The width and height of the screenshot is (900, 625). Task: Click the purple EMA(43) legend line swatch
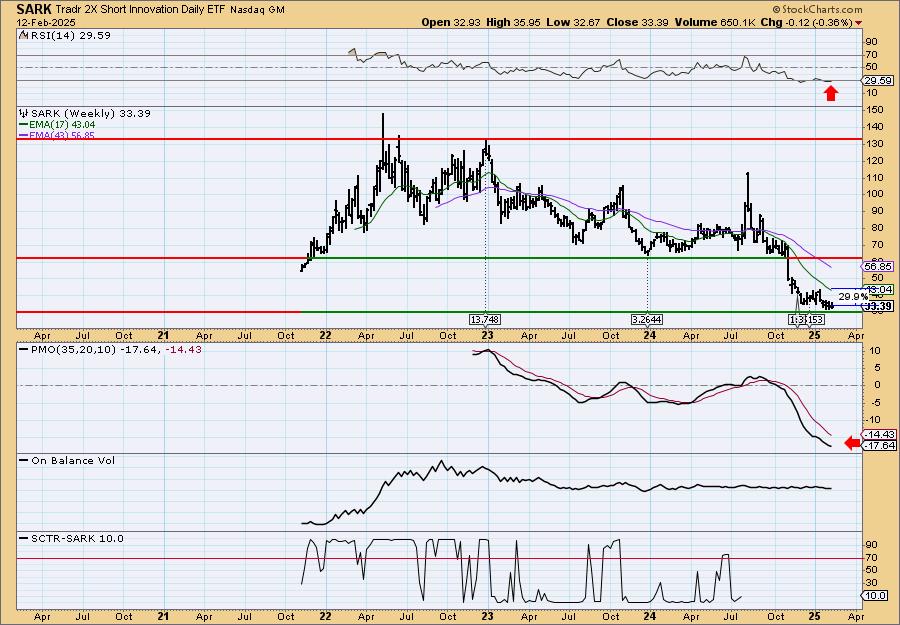tap(23, 135)
